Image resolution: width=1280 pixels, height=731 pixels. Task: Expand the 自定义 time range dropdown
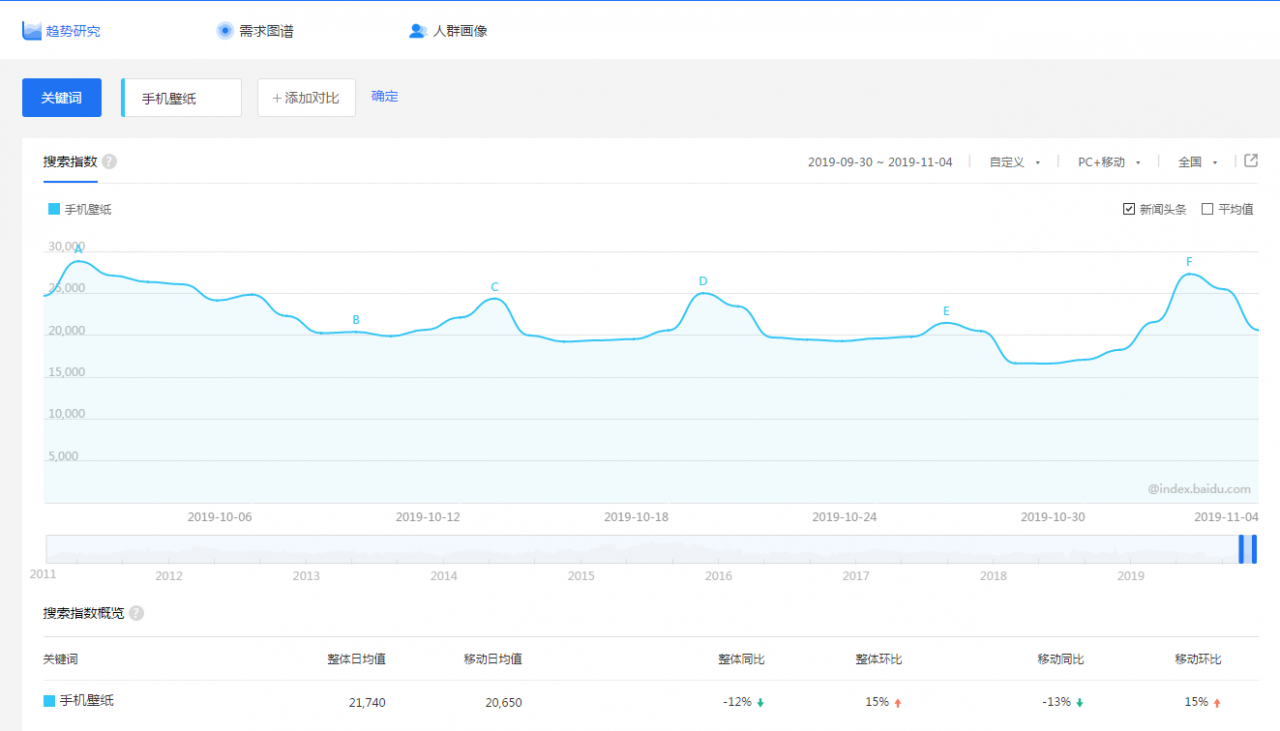pyautogui.click(x=1015, y=162)
